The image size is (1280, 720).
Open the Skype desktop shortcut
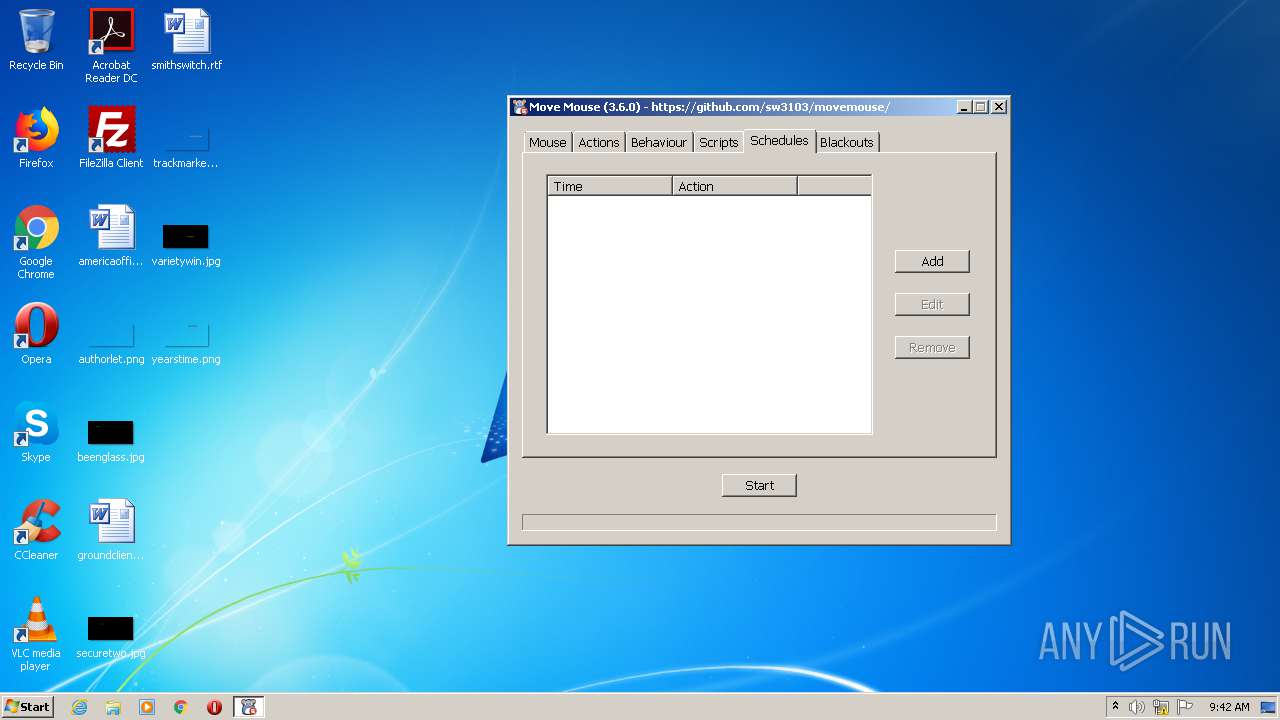(36, 432)
